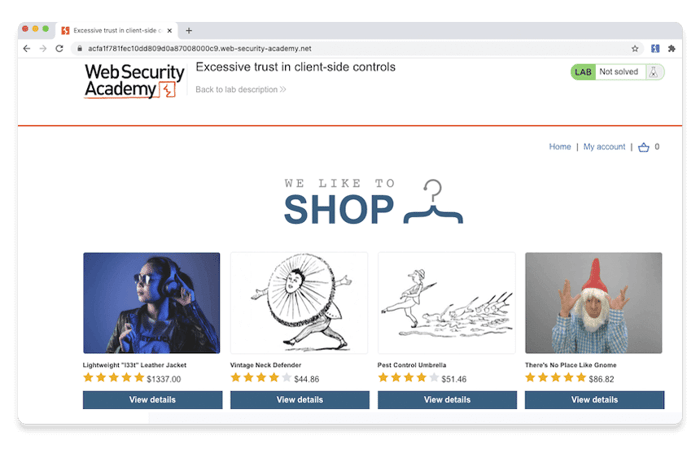Click the lab flask icon
The height and width of the screenshot is (453, 700).
pyautogui.click(x=654, y=72)
